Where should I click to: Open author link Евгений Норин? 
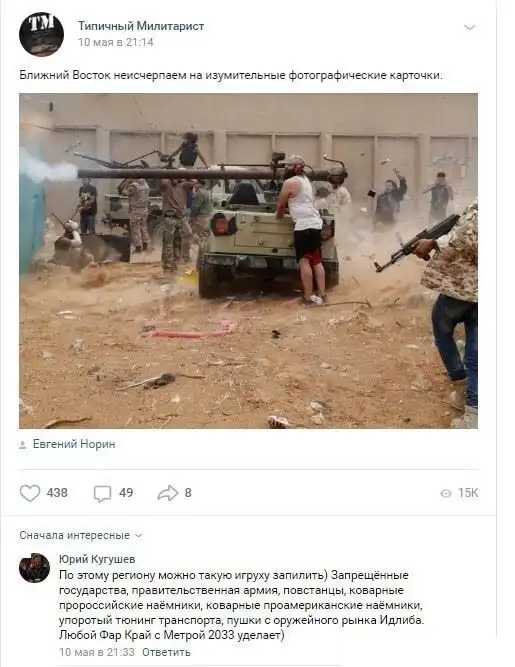(74, 444)
